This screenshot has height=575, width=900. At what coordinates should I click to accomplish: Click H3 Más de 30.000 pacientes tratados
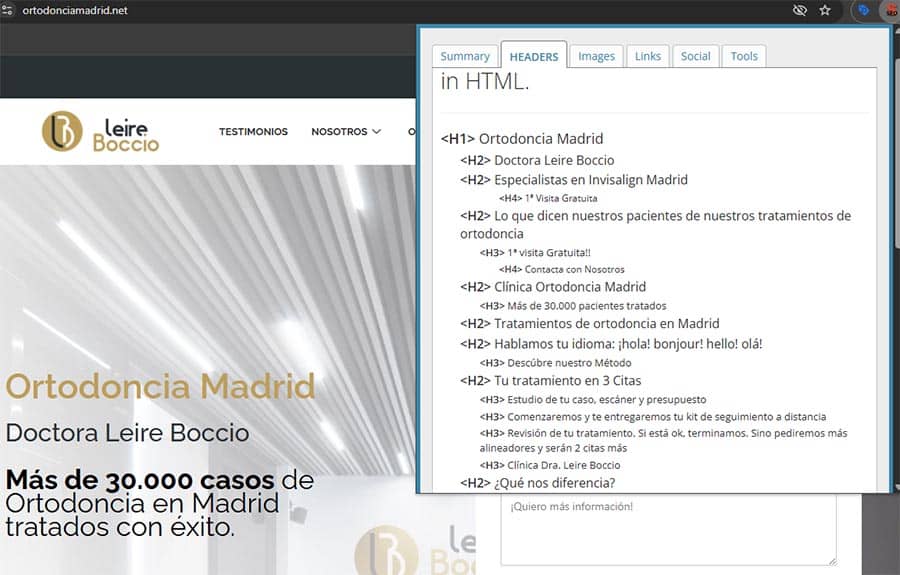(x=573, y=306)
